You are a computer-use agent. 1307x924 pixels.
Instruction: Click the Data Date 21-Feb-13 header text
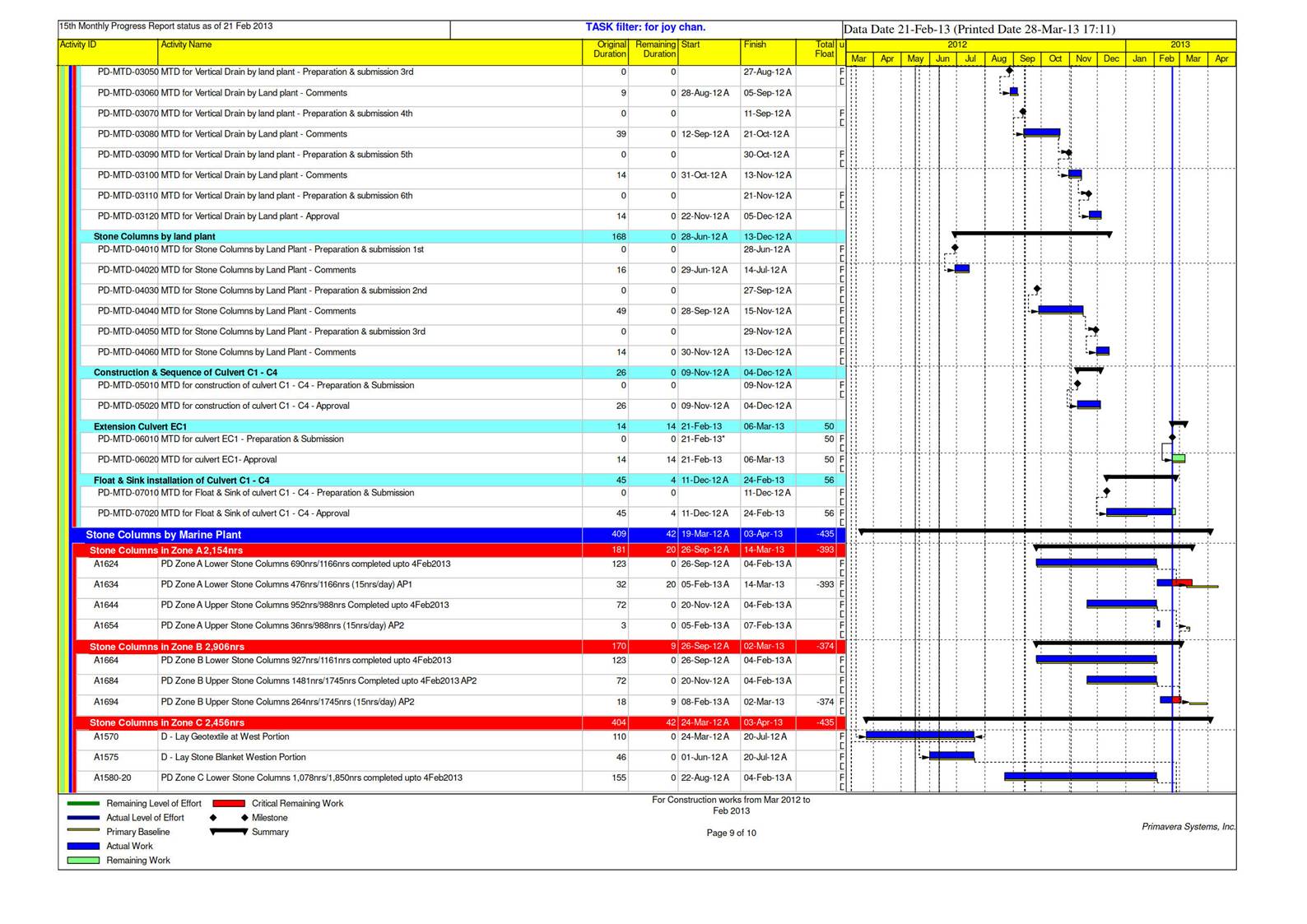click(x=979, y=29)
